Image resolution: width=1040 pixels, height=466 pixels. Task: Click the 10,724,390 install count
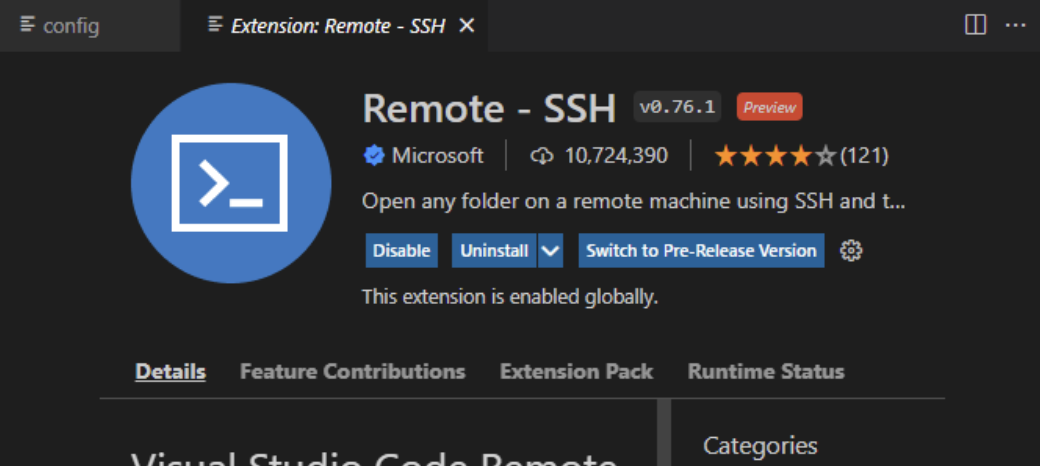click(616, 156)
